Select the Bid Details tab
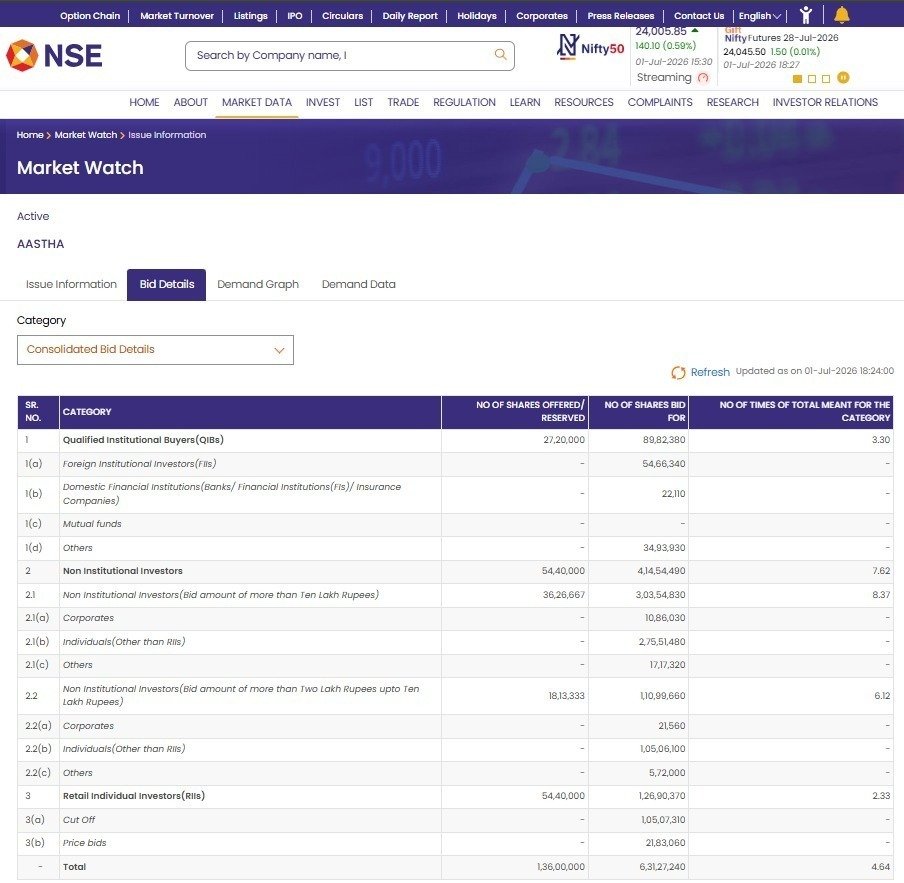 pos(167,285)
